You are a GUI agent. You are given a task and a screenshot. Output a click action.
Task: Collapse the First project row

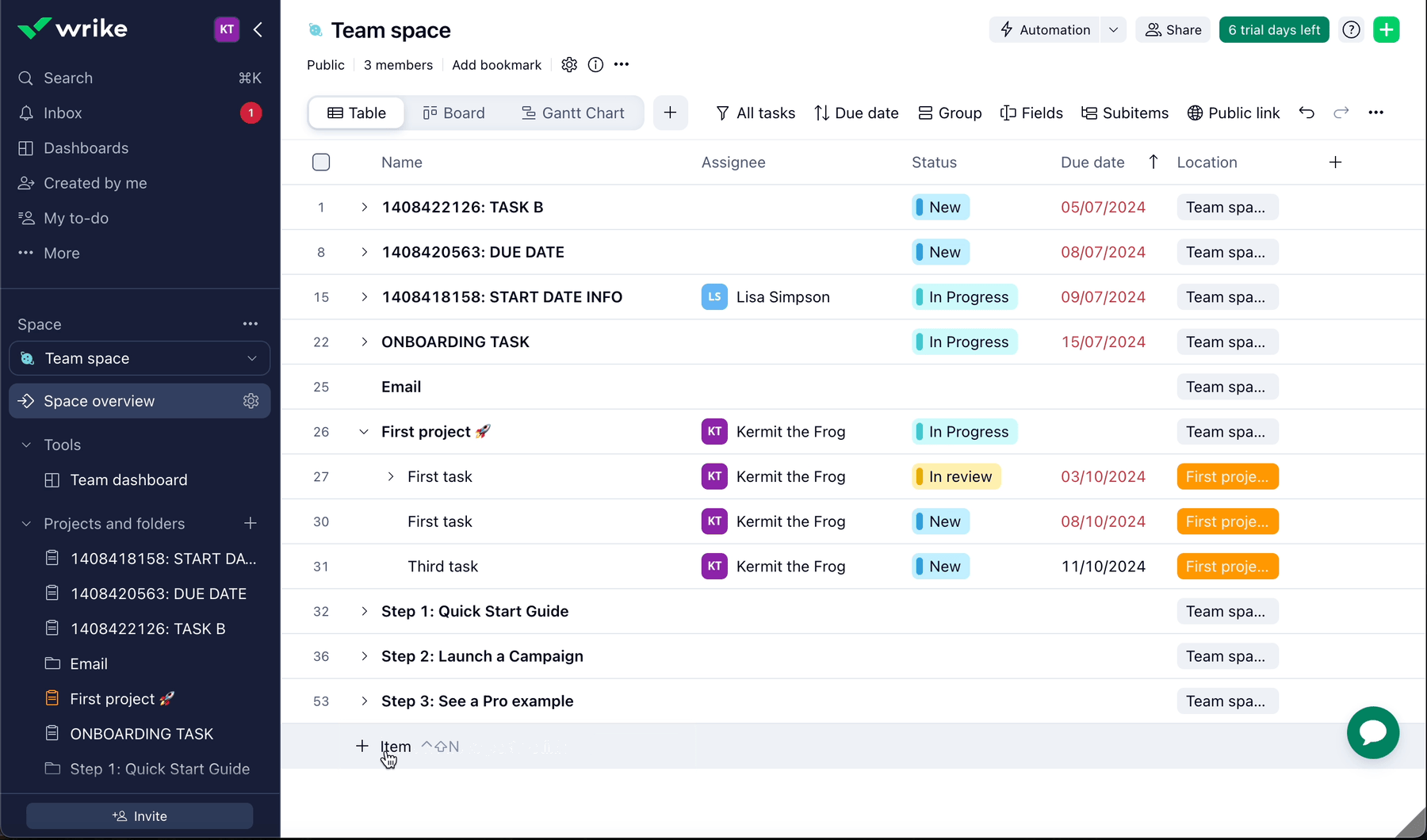[364, 432]
